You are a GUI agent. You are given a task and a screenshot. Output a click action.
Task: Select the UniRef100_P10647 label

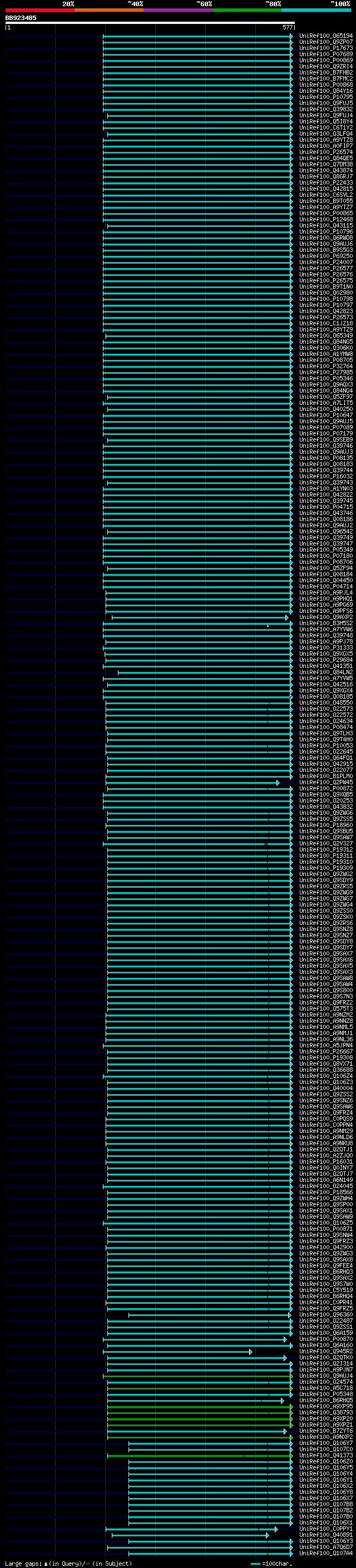tap(326, 415)
